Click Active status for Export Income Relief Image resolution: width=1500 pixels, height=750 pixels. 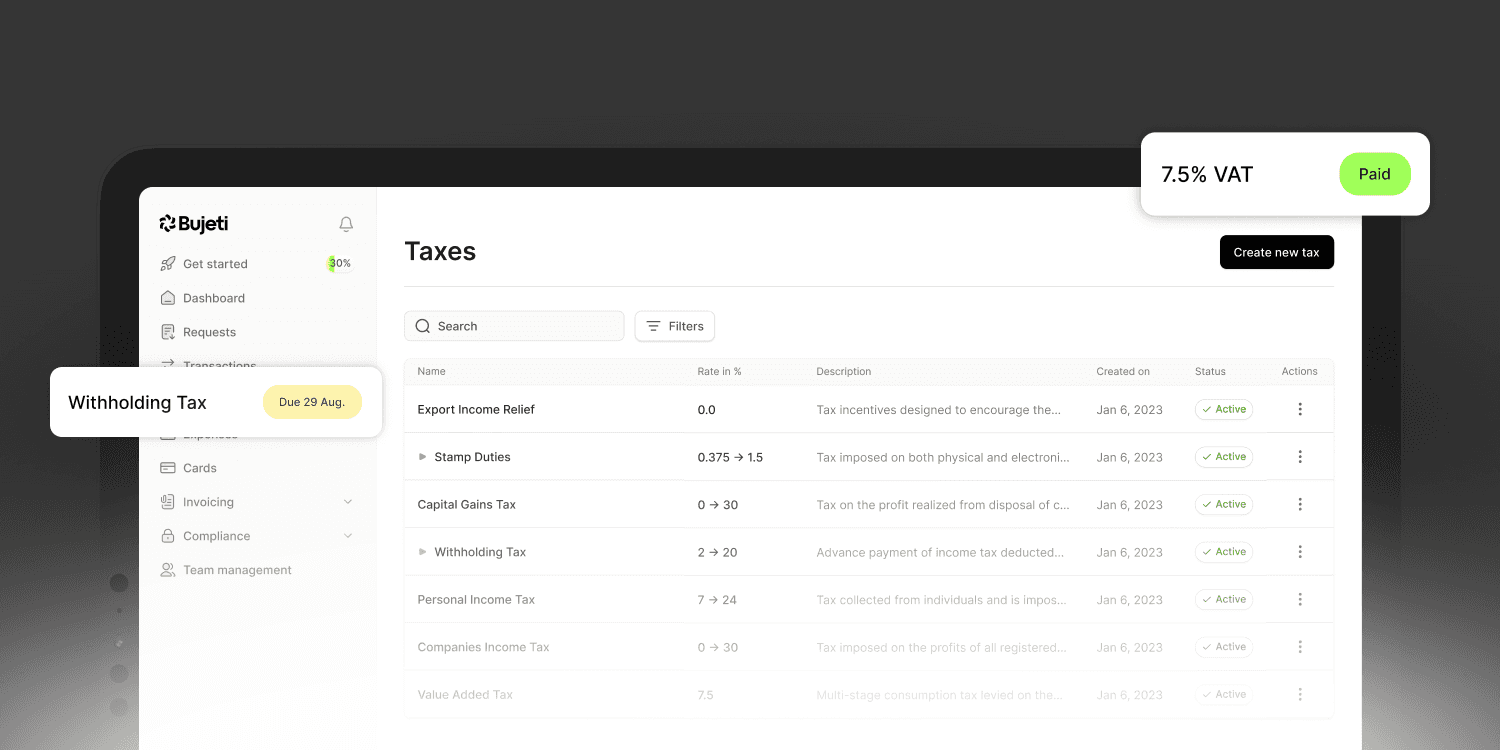click(1224, 409)
